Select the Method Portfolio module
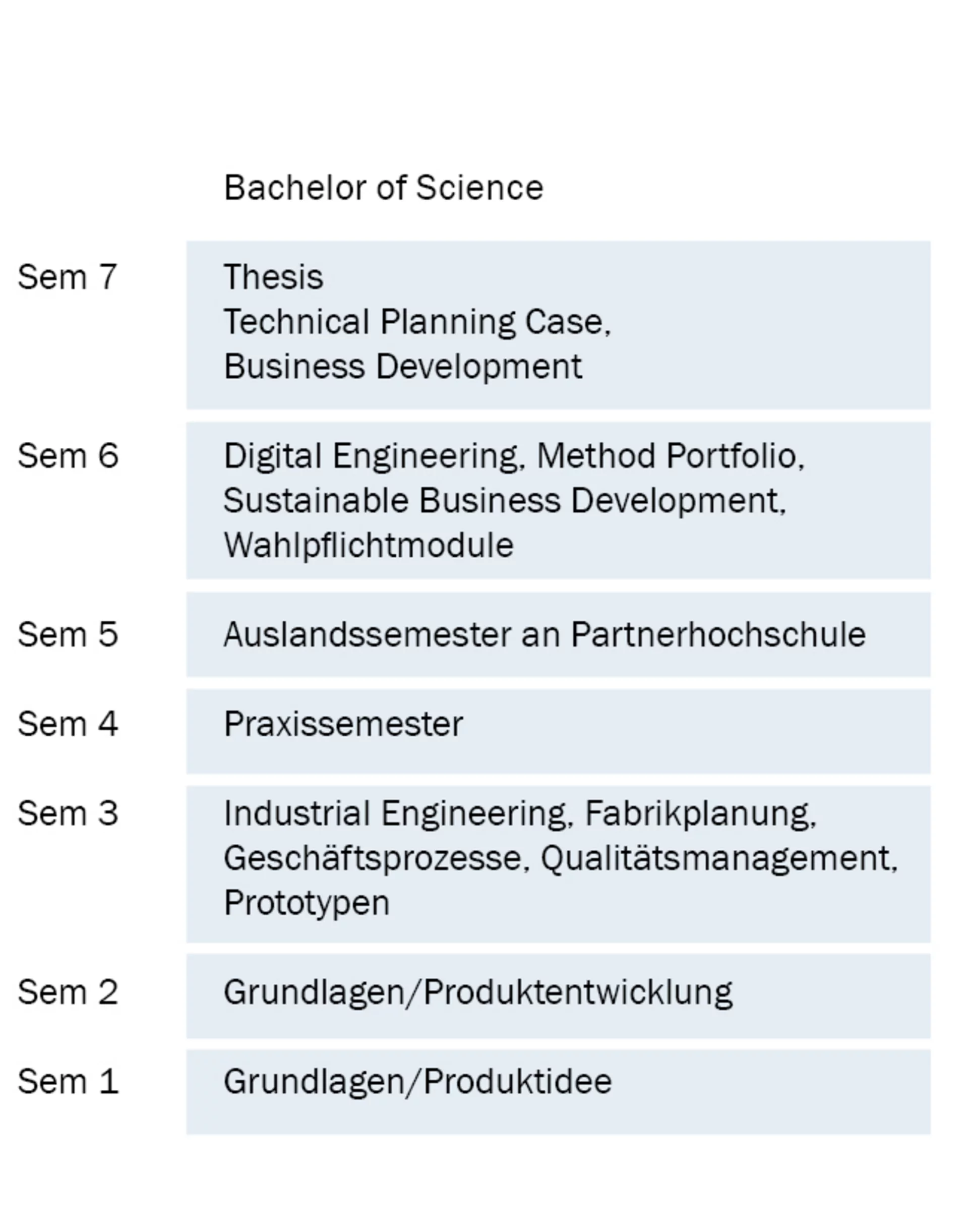968x1232 pixels. click(x=670, y=456)
